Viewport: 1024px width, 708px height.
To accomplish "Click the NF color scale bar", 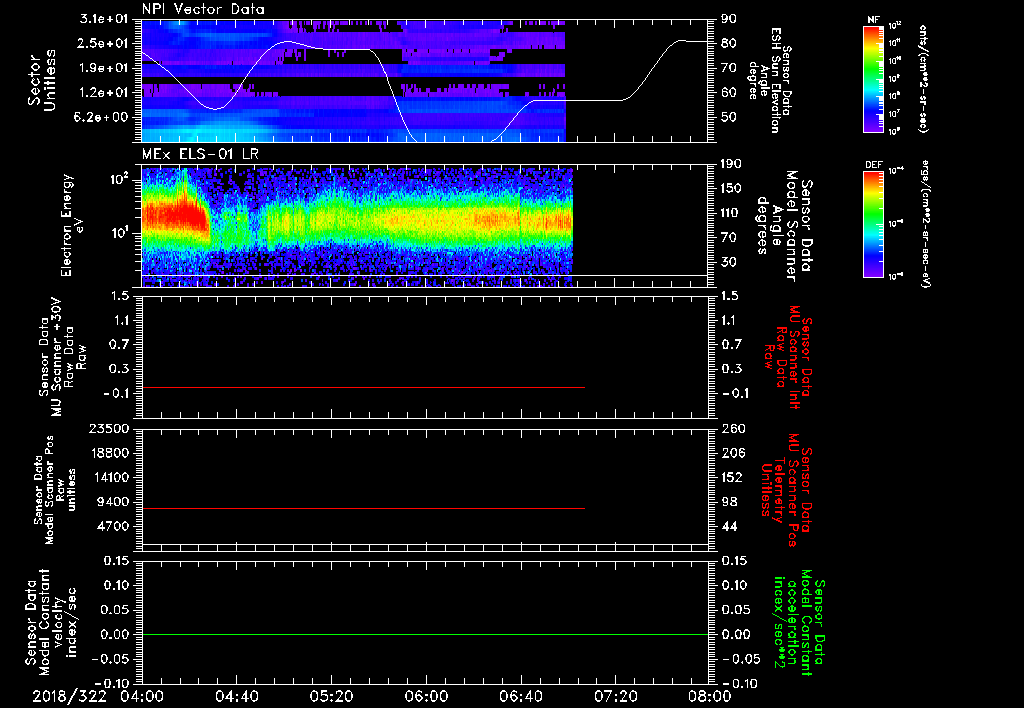I will pos(874,78).
